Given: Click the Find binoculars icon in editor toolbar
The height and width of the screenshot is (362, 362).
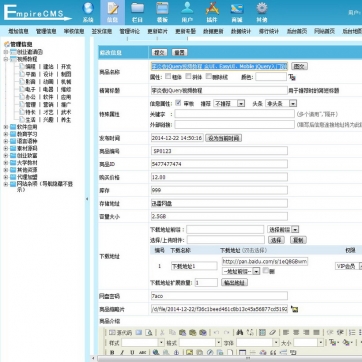Looking at the screenshot, I should (239, 332).
